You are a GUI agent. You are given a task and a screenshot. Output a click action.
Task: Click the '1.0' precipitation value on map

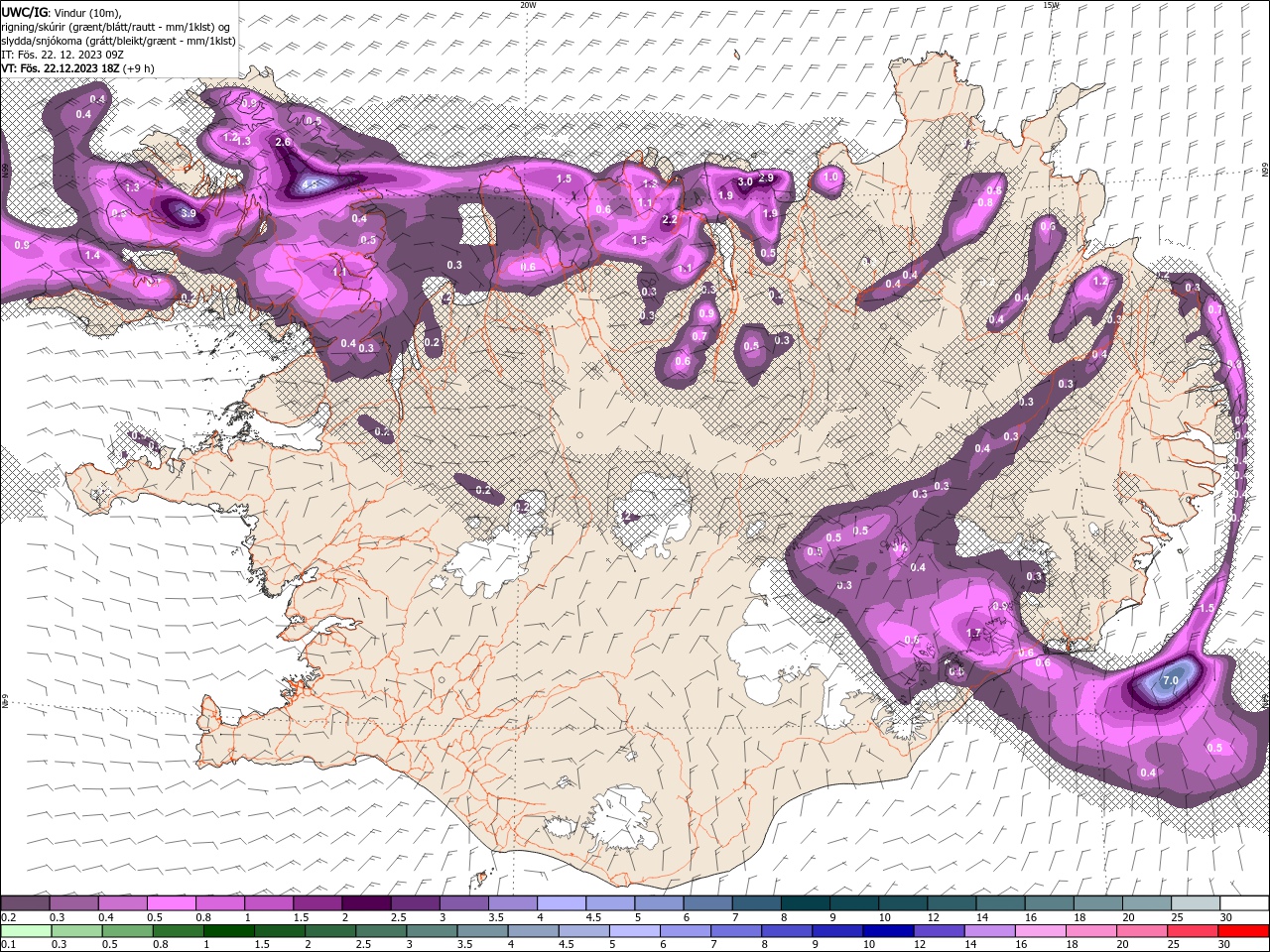click(x=831, y=177)
